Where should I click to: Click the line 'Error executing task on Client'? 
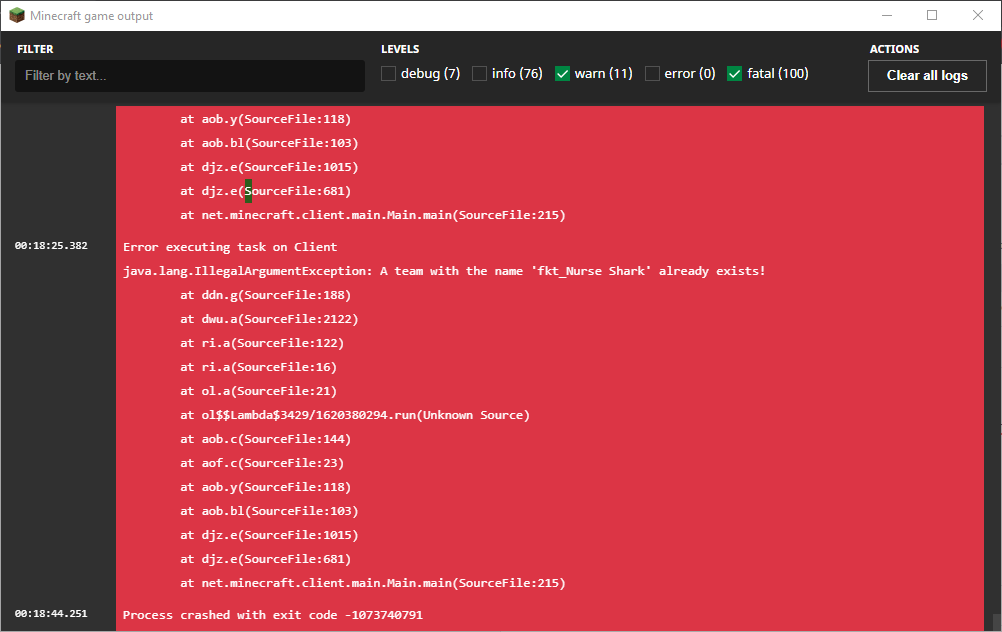[x=230, y=247]
